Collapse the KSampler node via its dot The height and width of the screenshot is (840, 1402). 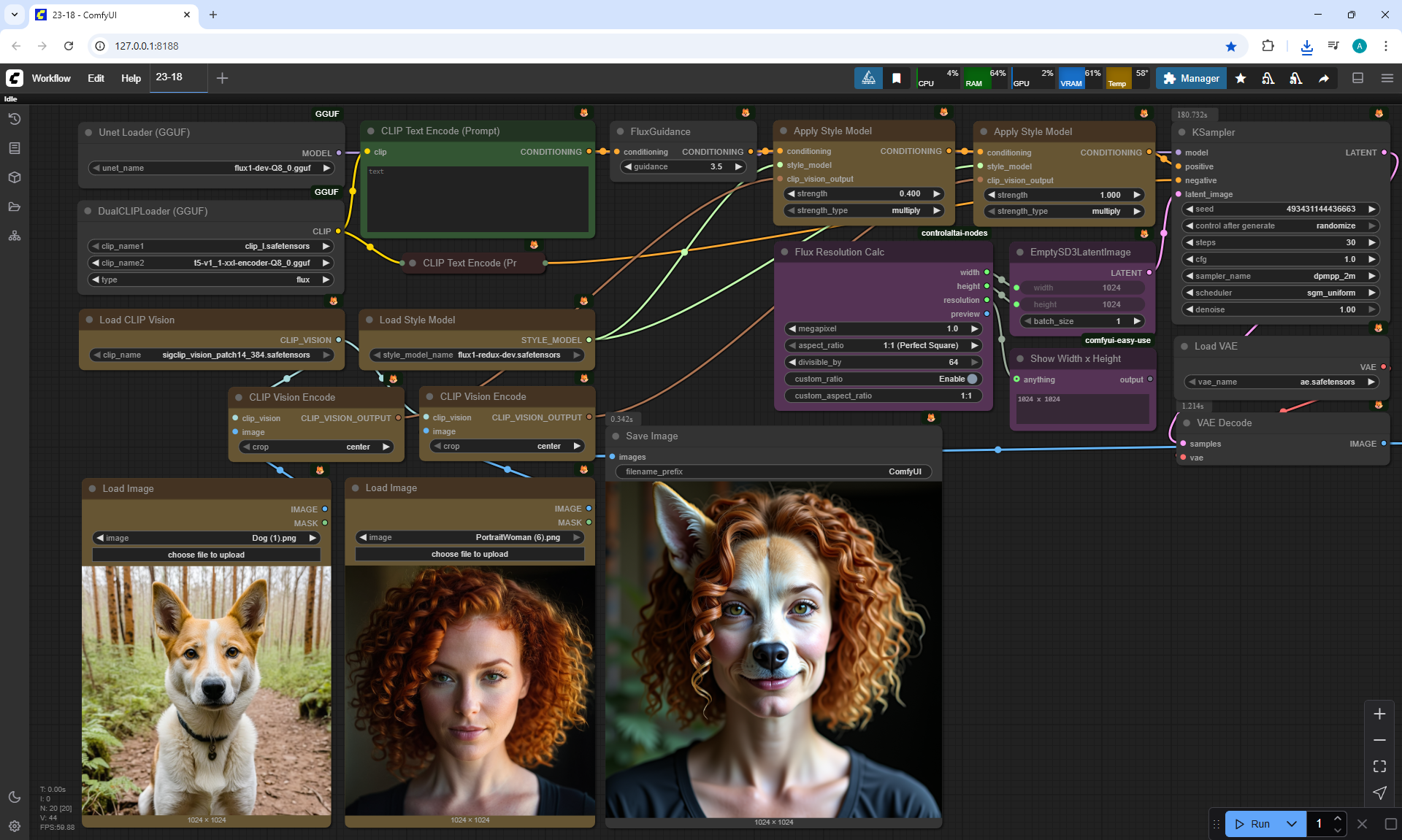[1183, 132]
